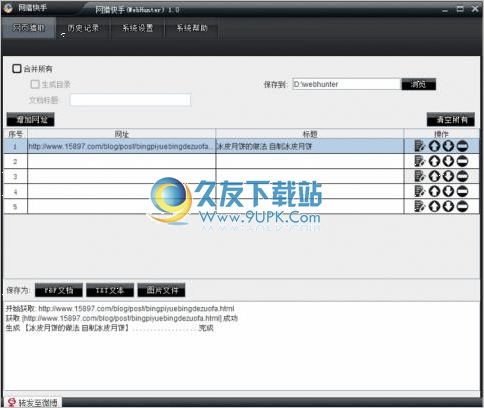This screenshot has height=408, width=484.
Task: Click down arrow icon in row 3
Action: [448, 176]
